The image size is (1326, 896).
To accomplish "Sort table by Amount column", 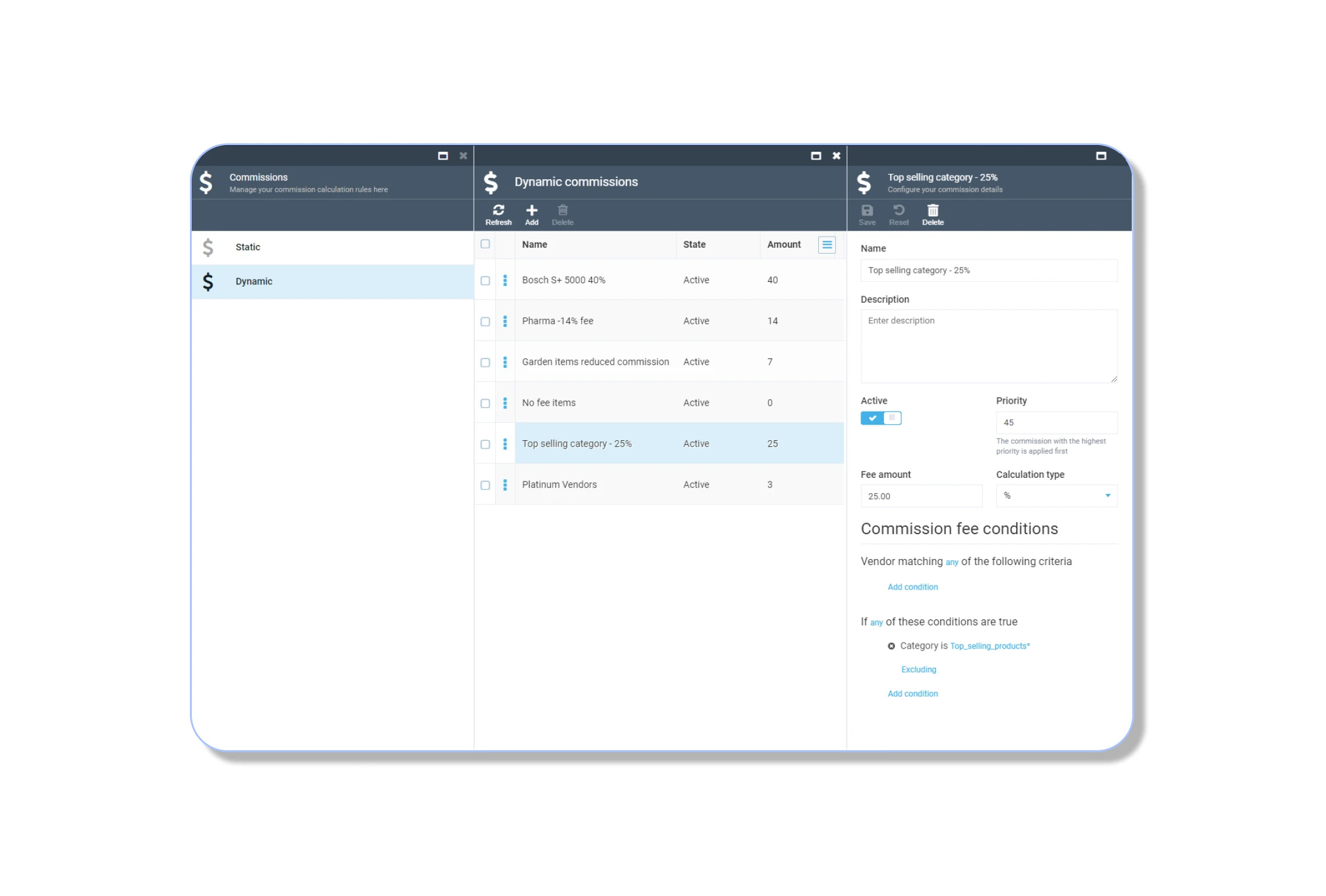I will (784, 244).
